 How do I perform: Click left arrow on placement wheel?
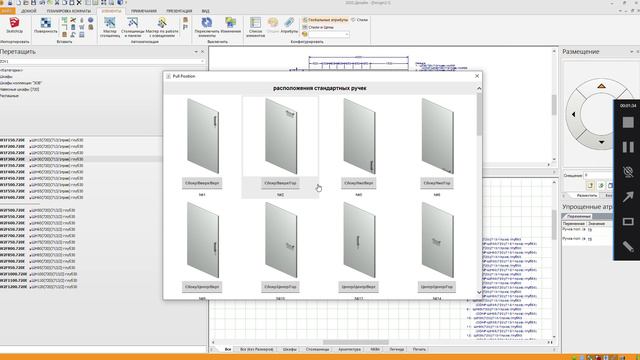pos(573,114)
